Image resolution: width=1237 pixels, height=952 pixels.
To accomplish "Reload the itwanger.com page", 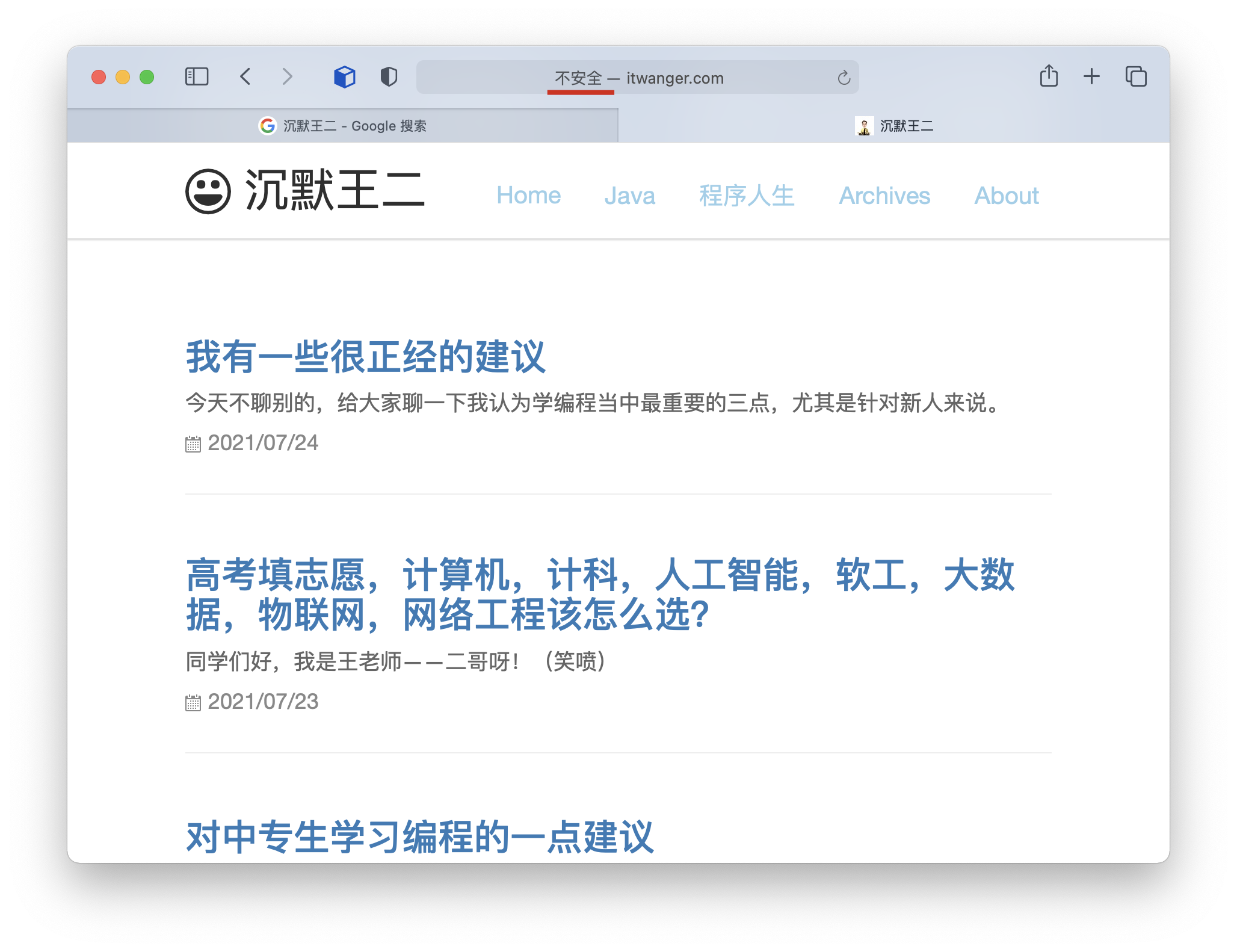I will coord(844,78).
